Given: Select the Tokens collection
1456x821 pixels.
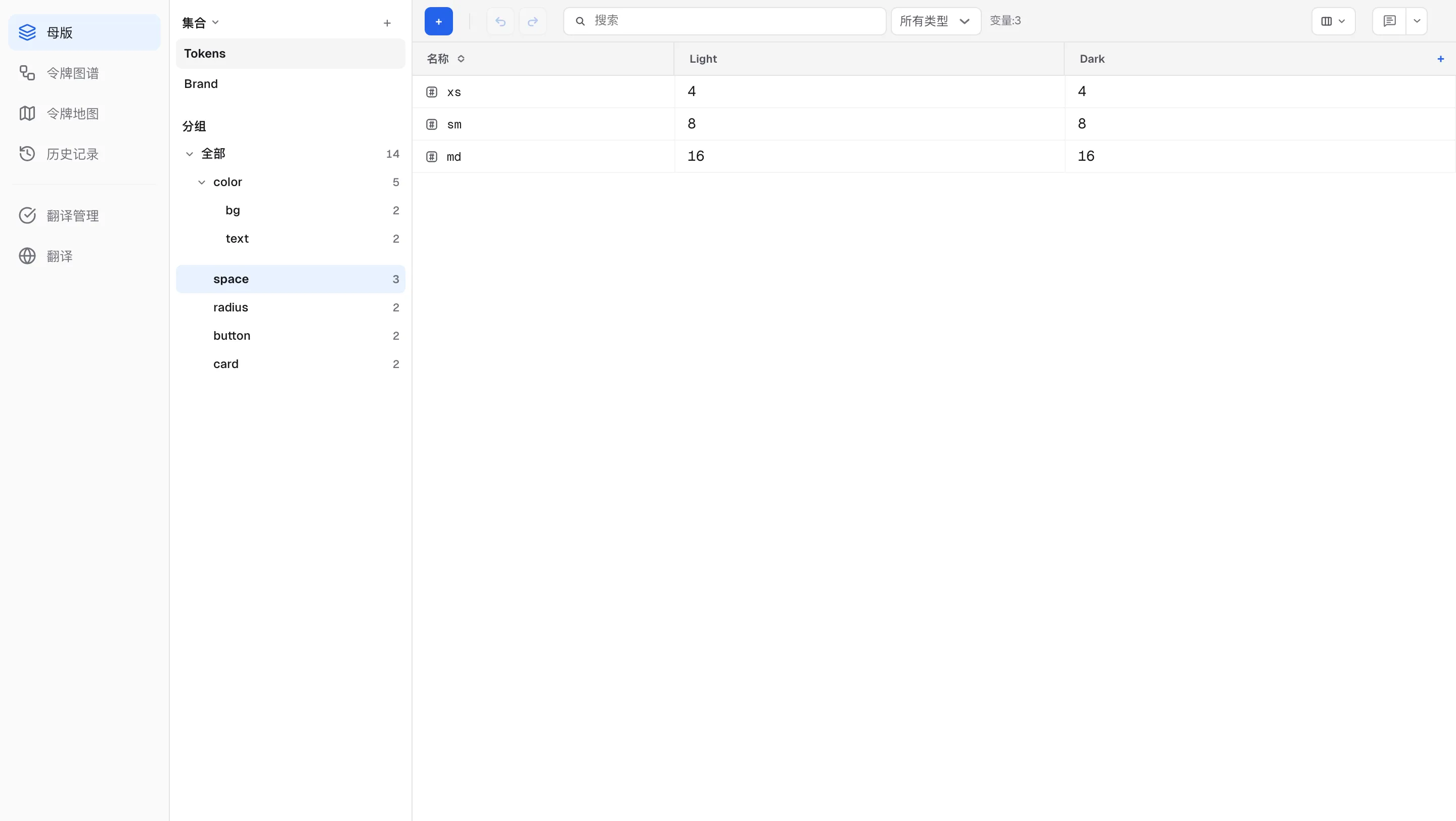Looking at the screenshot, I should (x=291, y=54).
